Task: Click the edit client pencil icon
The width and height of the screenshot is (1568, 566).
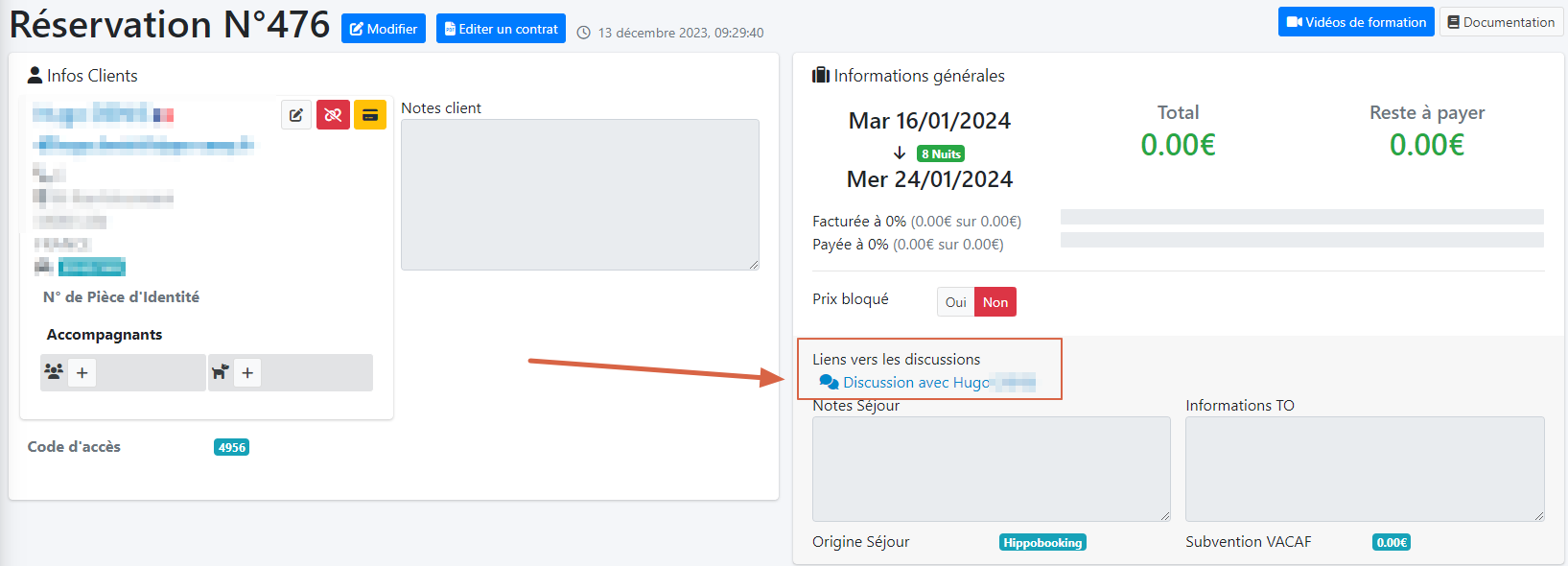Action: pos(296,115)
